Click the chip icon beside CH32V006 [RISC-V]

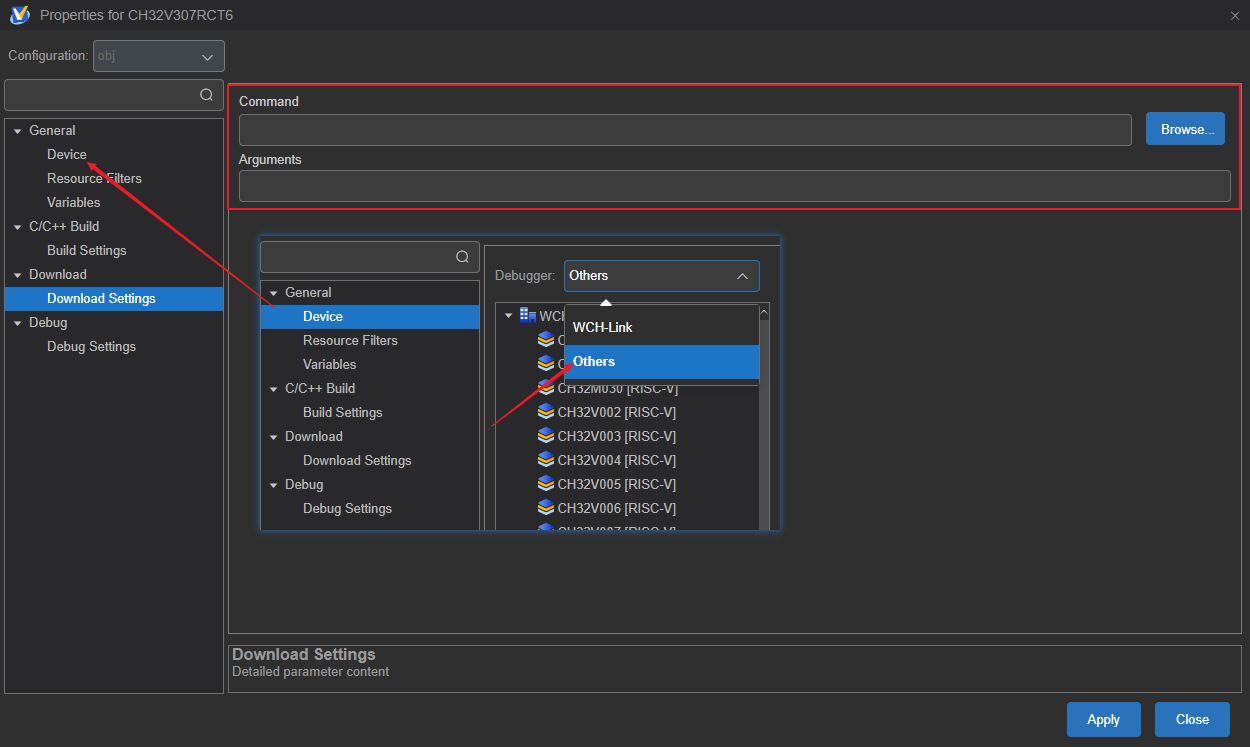click(x=545, y=507)
